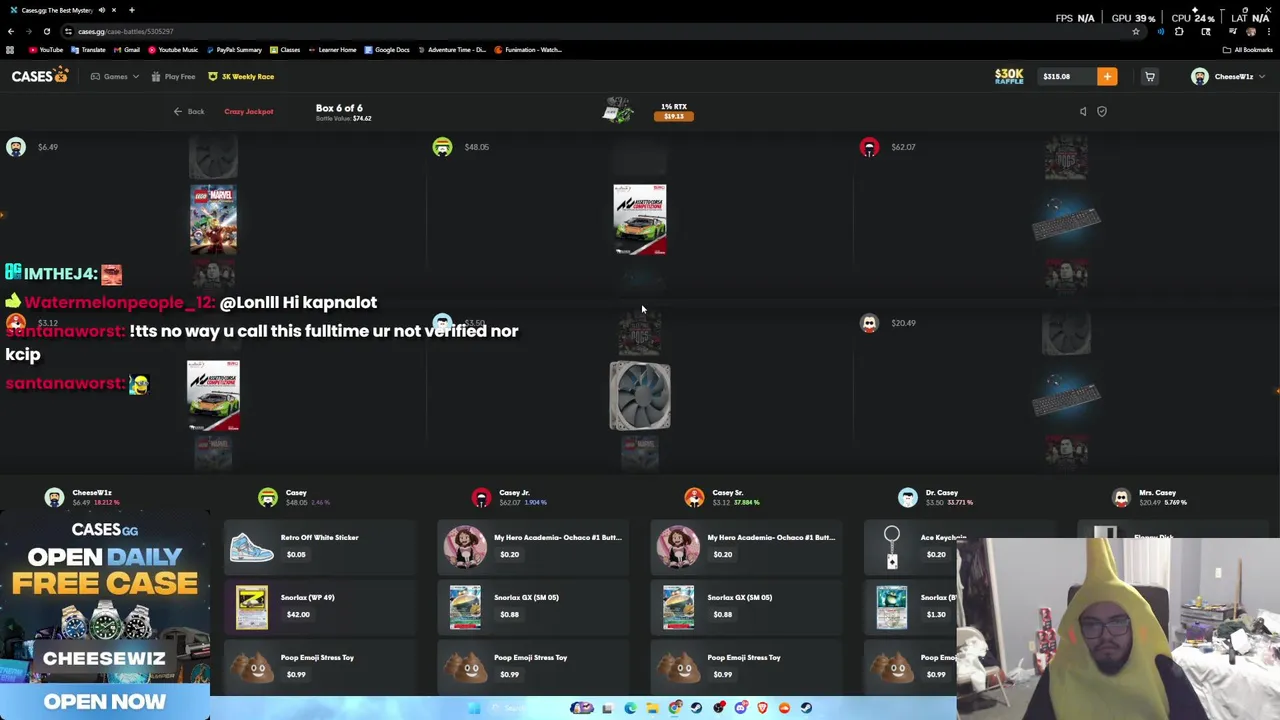Open the Funimation bookmark
This screenshot has width=1280, height=720.
(528, 49)
